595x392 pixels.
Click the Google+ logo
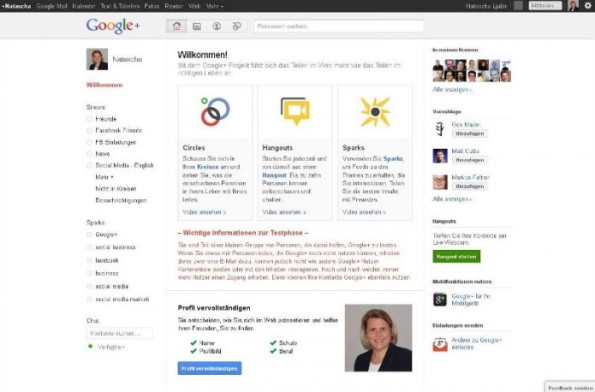[x=113, y=26]
